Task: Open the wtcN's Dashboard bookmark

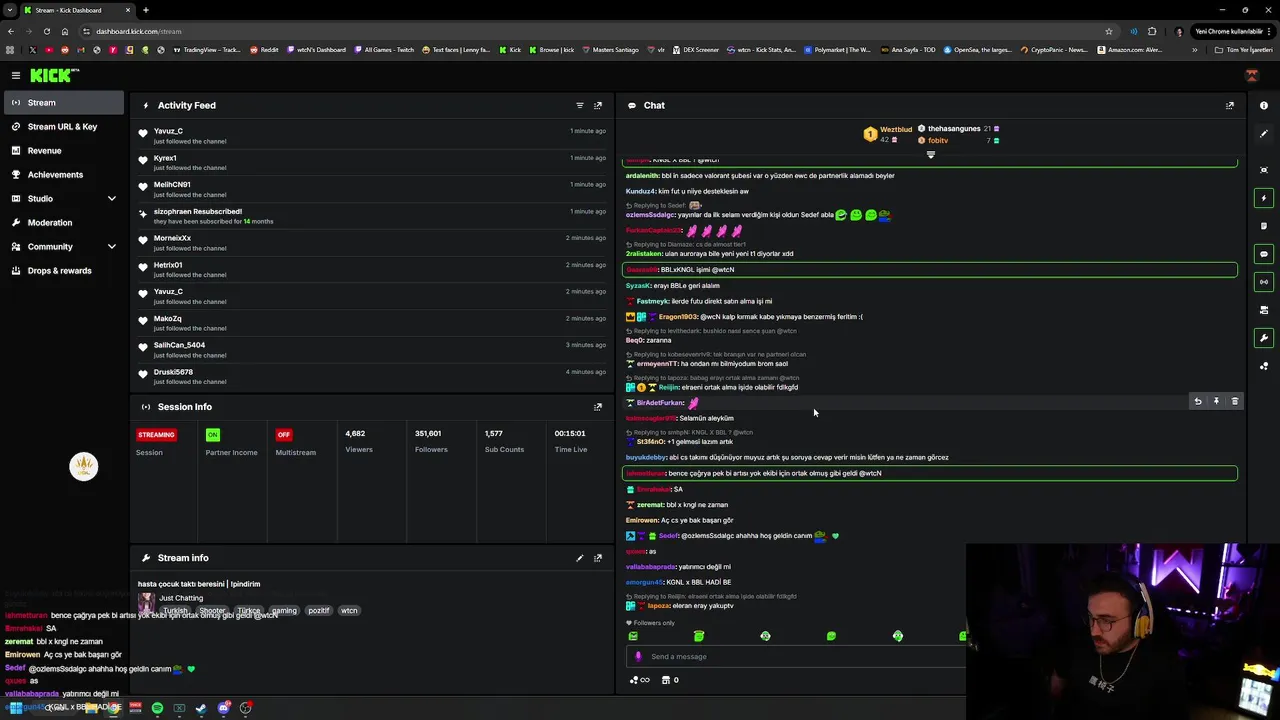Action: [316, 50]
